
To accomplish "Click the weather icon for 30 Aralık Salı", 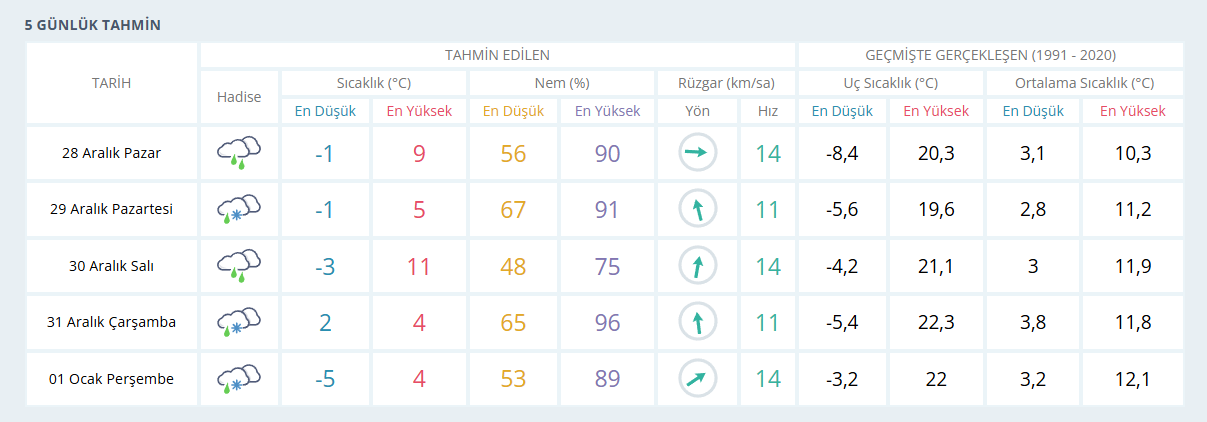I will [x=239, y=266].
